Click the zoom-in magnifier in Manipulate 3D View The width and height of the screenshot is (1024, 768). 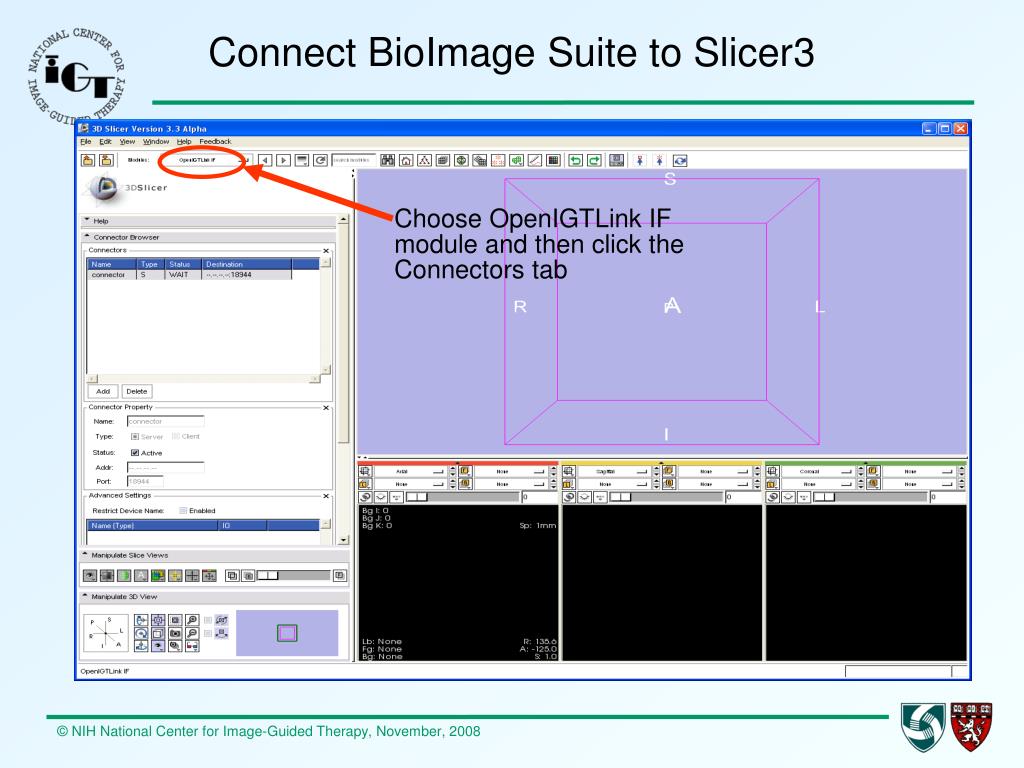[x=192, y=620]
